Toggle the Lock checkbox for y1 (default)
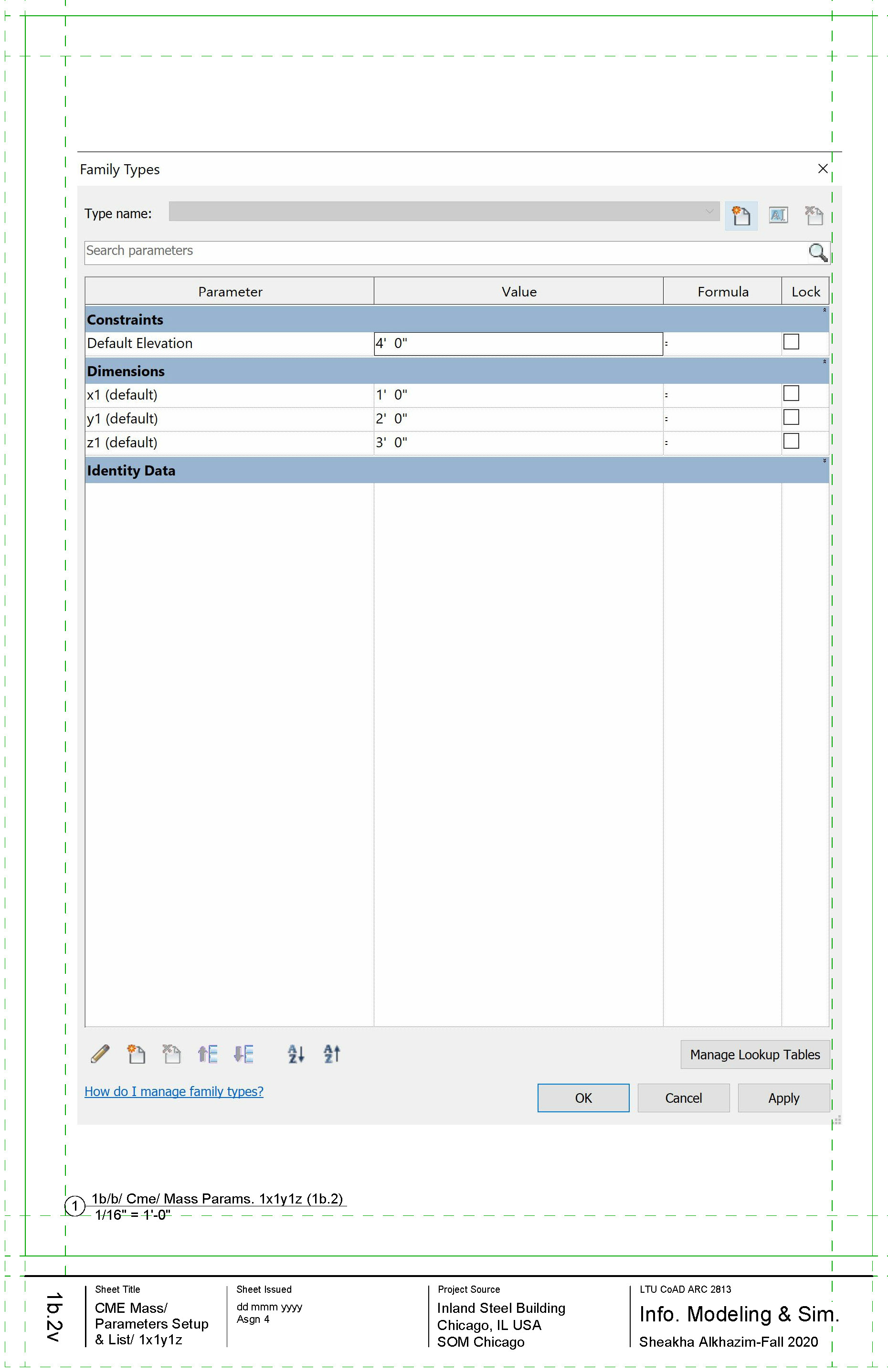Screen dimensions: 888x1372 point(791,417)
